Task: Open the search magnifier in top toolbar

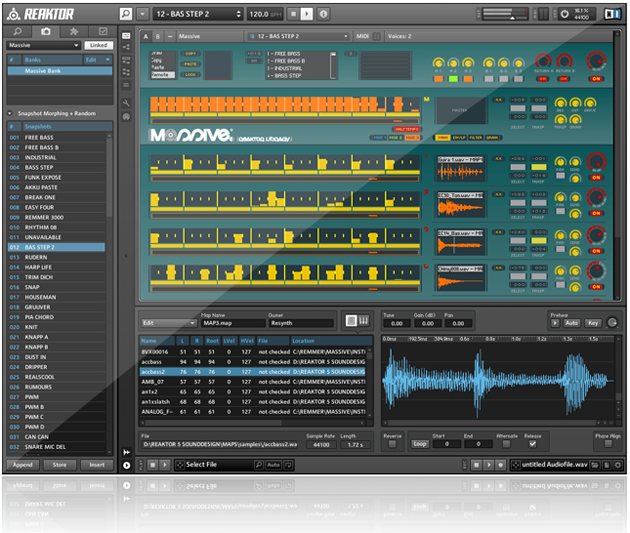Action: click(126, 14)
